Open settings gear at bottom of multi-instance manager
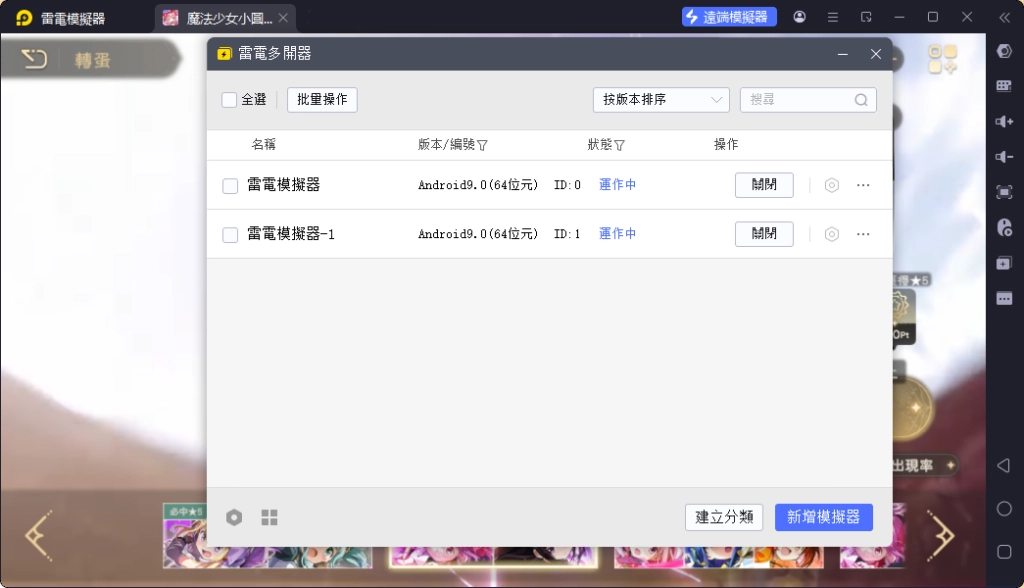The height and width of the screenshot is (588, 1024). (x=234, y=517)
